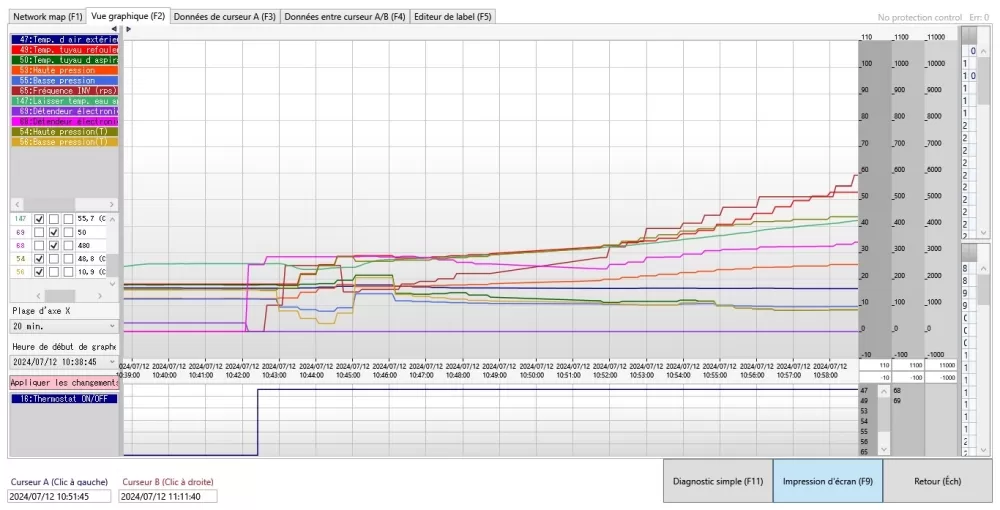This screenshot has width=1000, height=510.
Task: Go to Editeur de label (F5) tab
Action: (453, 17)
